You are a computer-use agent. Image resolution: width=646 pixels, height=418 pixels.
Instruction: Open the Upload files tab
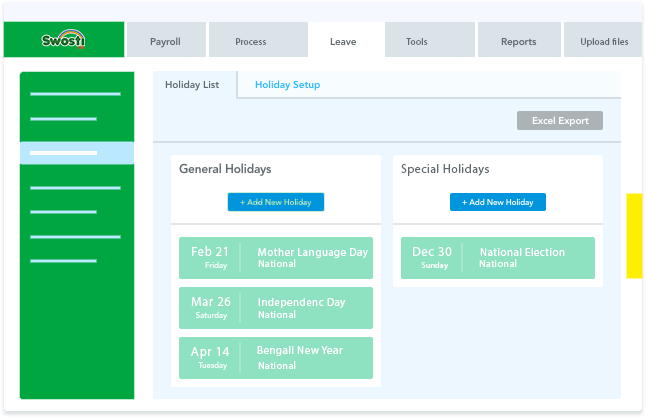pyautogui.click(x=603, y=40)
